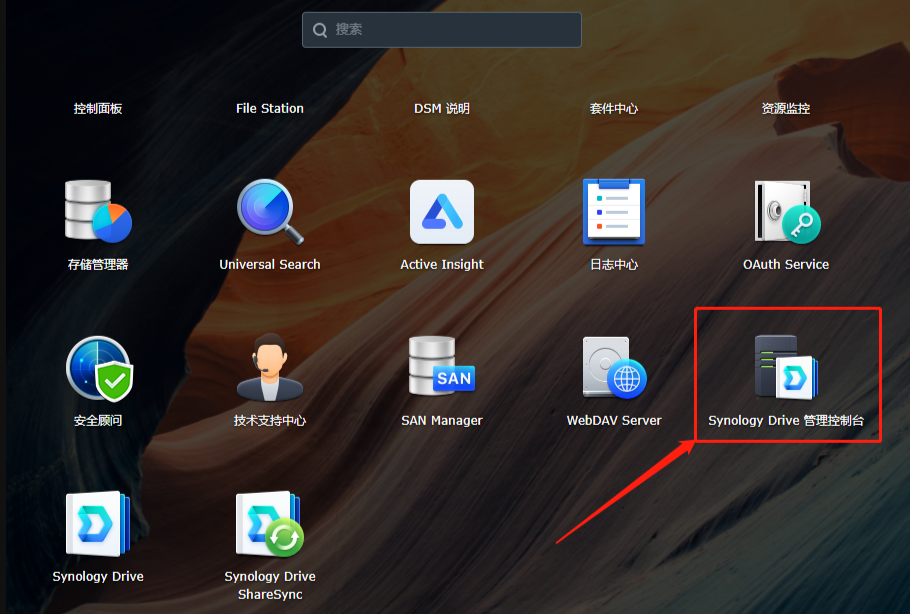The width and height of the screenshot is (910, 614).
Task: Open 资源监控 resource monitor label
Action: pos(786,108)
